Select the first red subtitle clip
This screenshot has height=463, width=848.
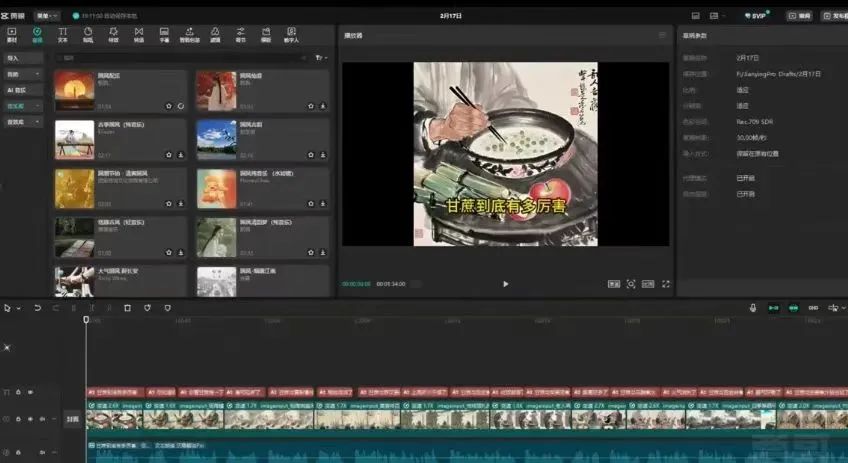pos(116,392)
